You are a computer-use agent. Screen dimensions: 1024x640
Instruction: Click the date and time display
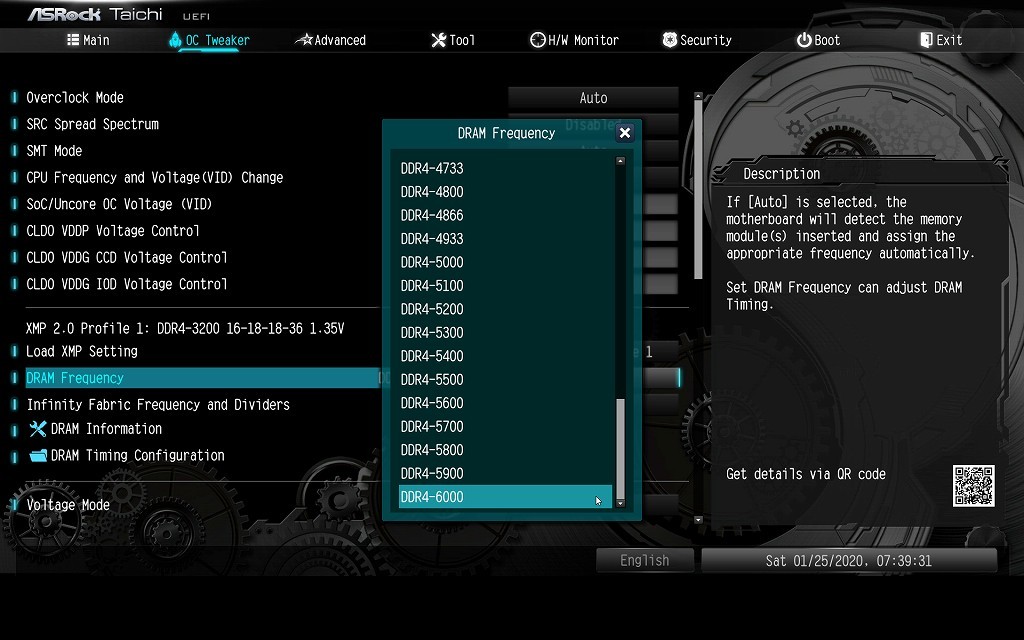click(x=848, y=560)
